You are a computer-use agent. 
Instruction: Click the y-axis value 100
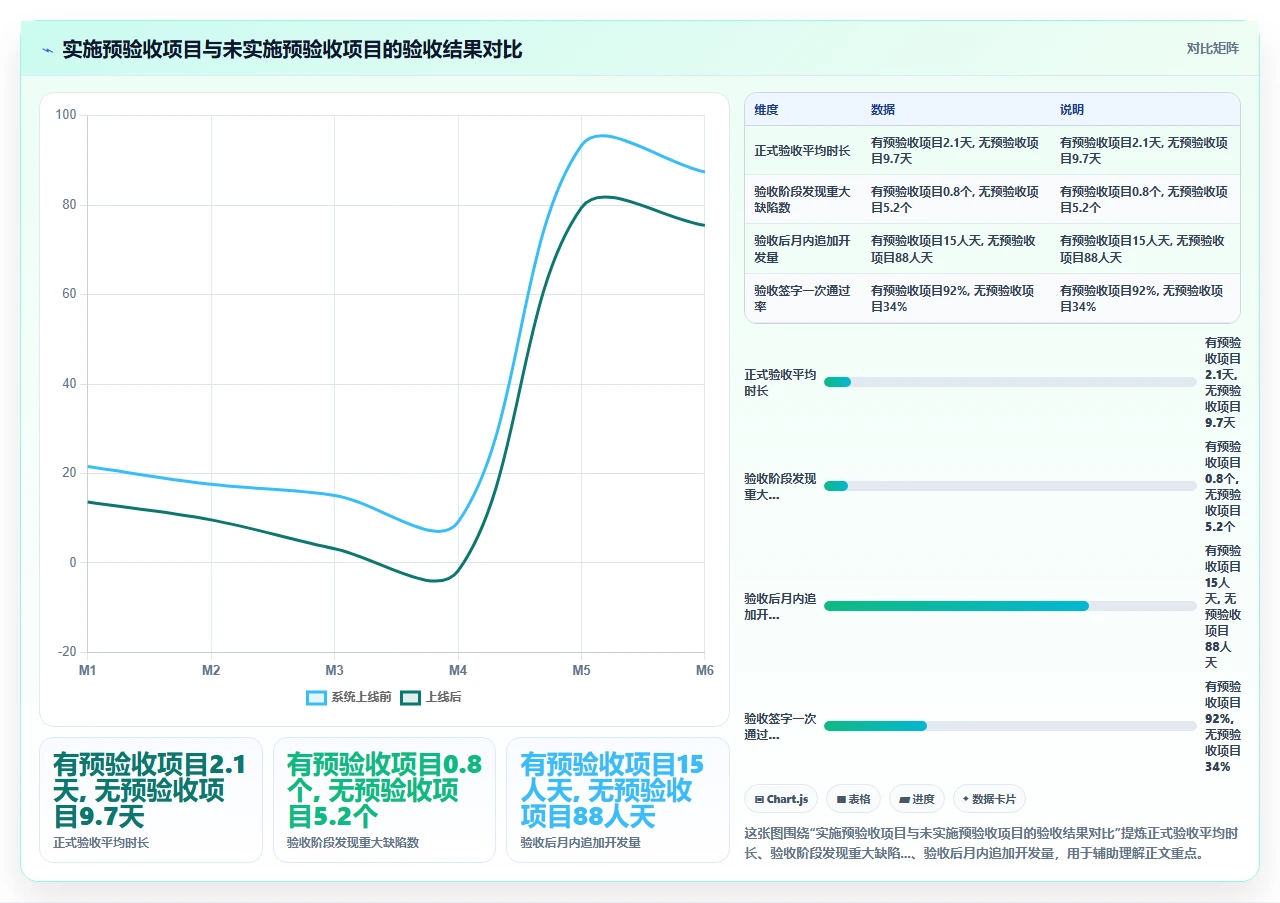(66, 115)
